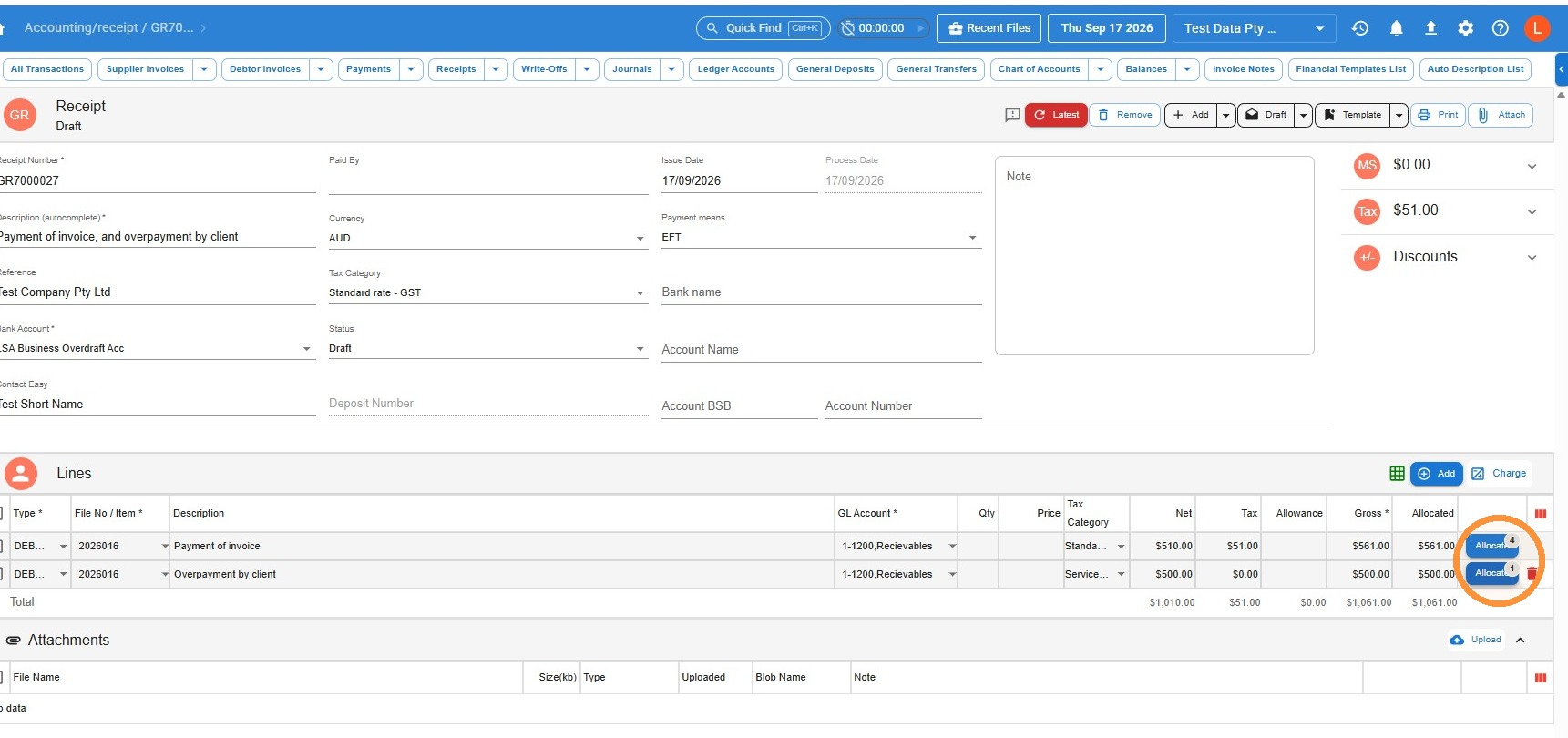Image resolution: width=1568 pixels, height=738 pixels.
Task: Open the settings gear
Action: tap(1465, 28)
